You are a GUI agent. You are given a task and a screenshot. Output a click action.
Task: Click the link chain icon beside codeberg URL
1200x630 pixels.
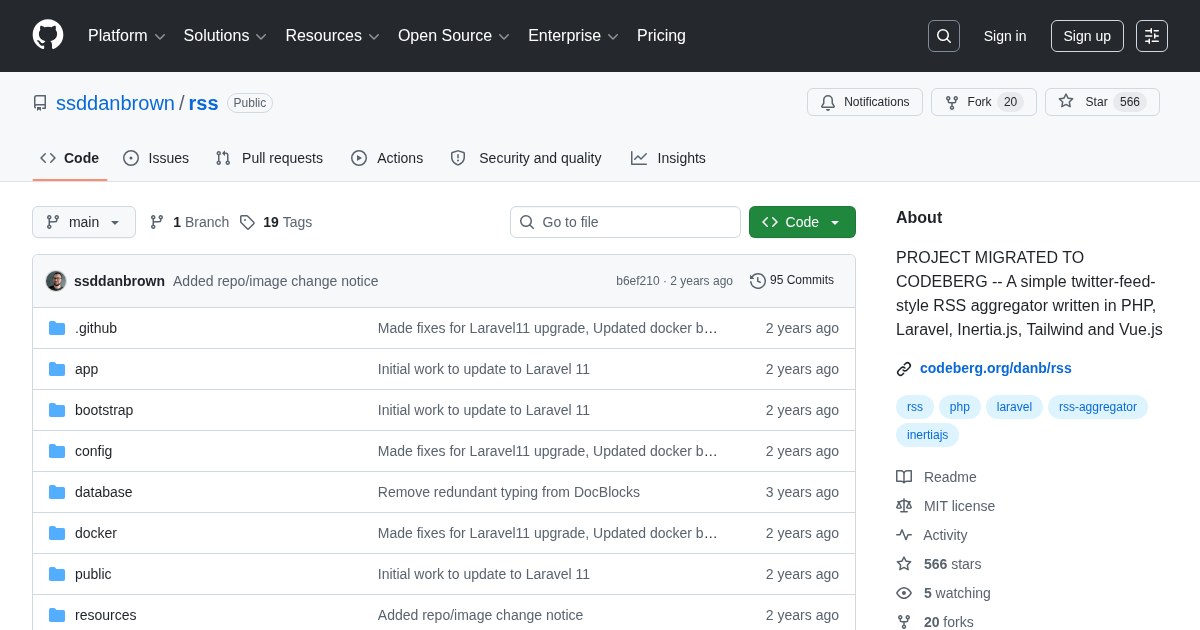click(904, 369)
